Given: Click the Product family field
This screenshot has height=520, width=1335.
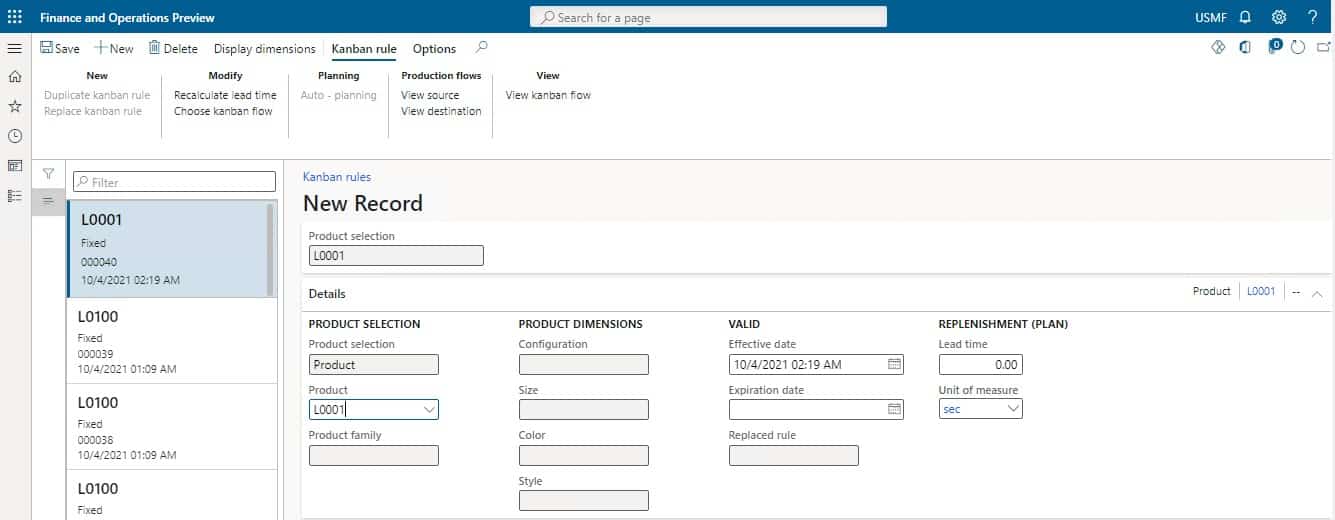Looking at the screenshot, I should tap(374, 455).
